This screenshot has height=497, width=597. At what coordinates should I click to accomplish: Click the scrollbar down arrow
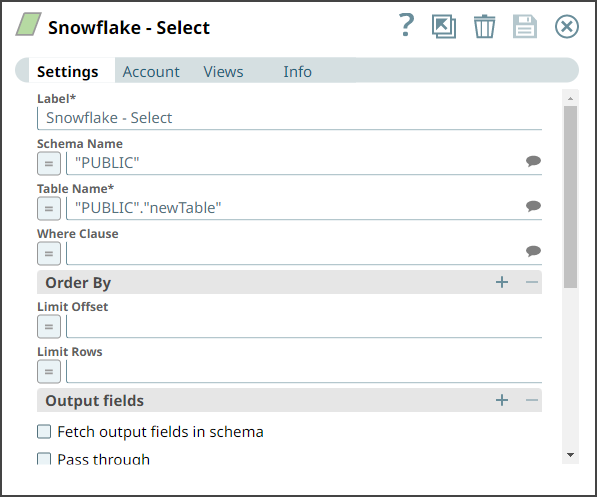pos(570,455)
